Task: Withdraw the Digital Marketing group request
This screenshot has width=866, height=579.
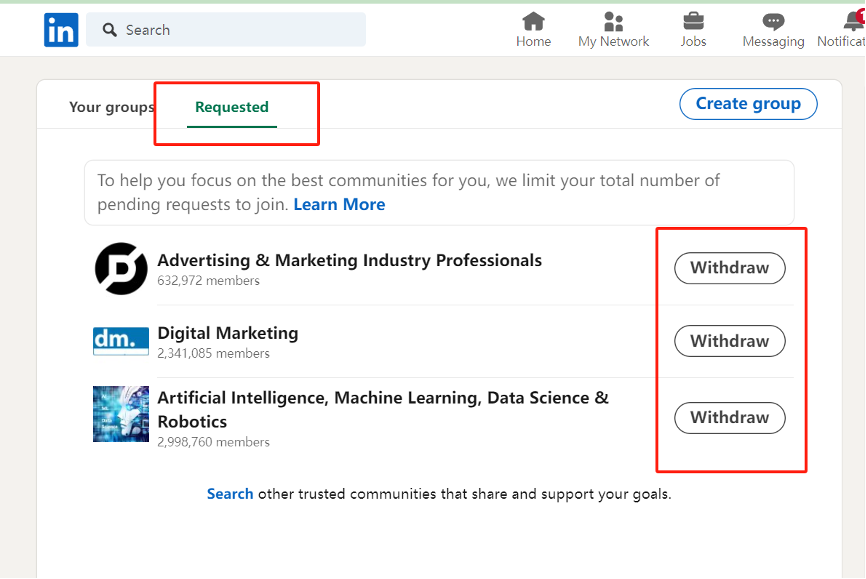Action: pos(730,341)
